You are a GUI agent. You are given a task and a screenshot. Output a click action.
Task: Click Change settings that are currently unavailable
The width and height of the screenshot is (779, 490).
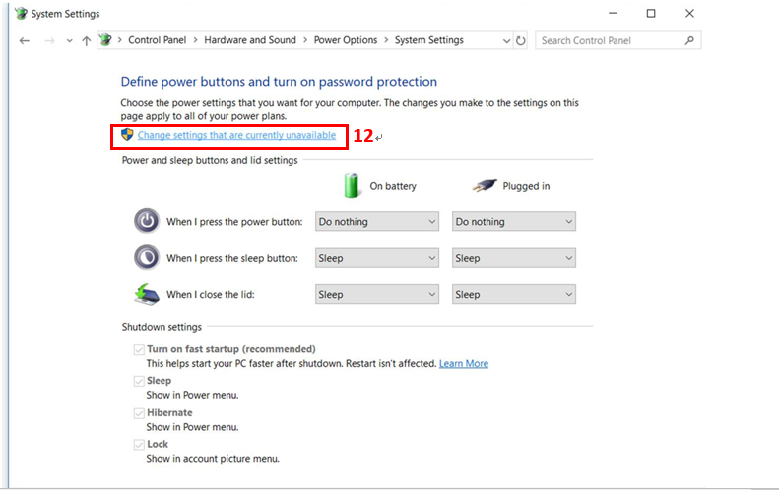coord(237,135)
